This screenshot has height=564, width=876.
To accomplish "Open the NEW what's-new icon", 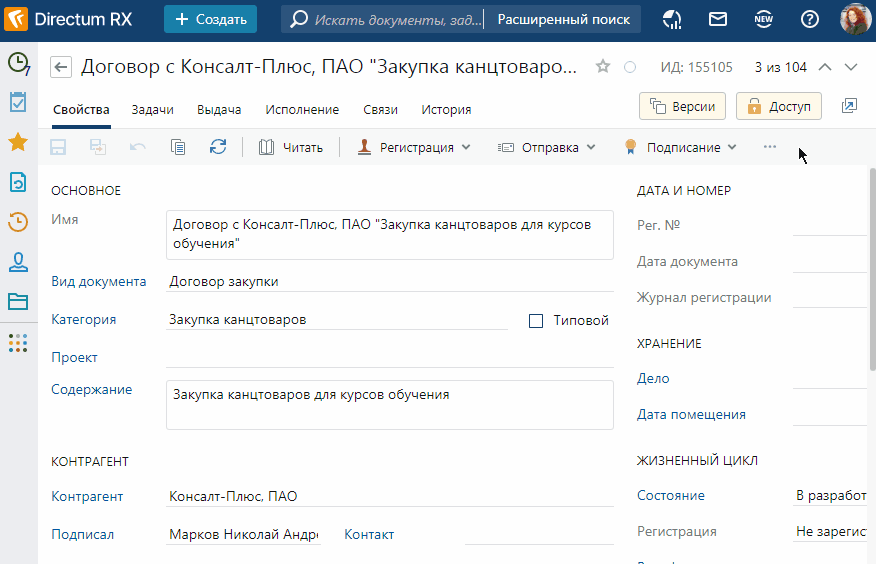I will tap(764, 20).
